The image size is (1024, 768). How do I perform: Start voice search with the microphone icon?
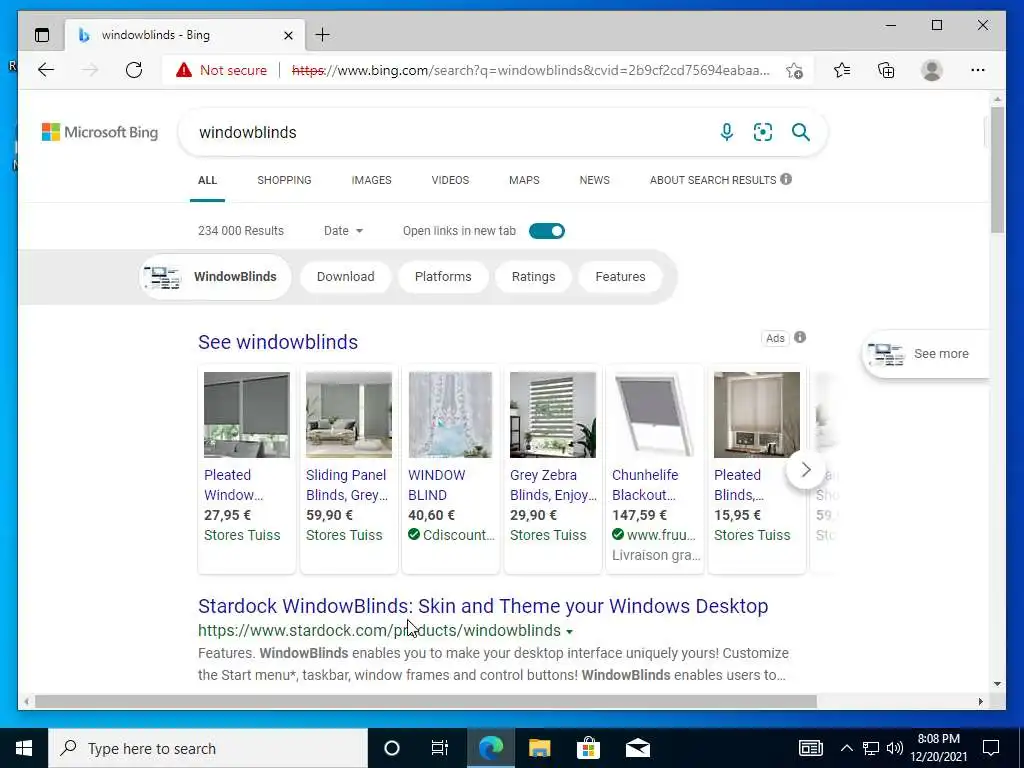(726, 132)
